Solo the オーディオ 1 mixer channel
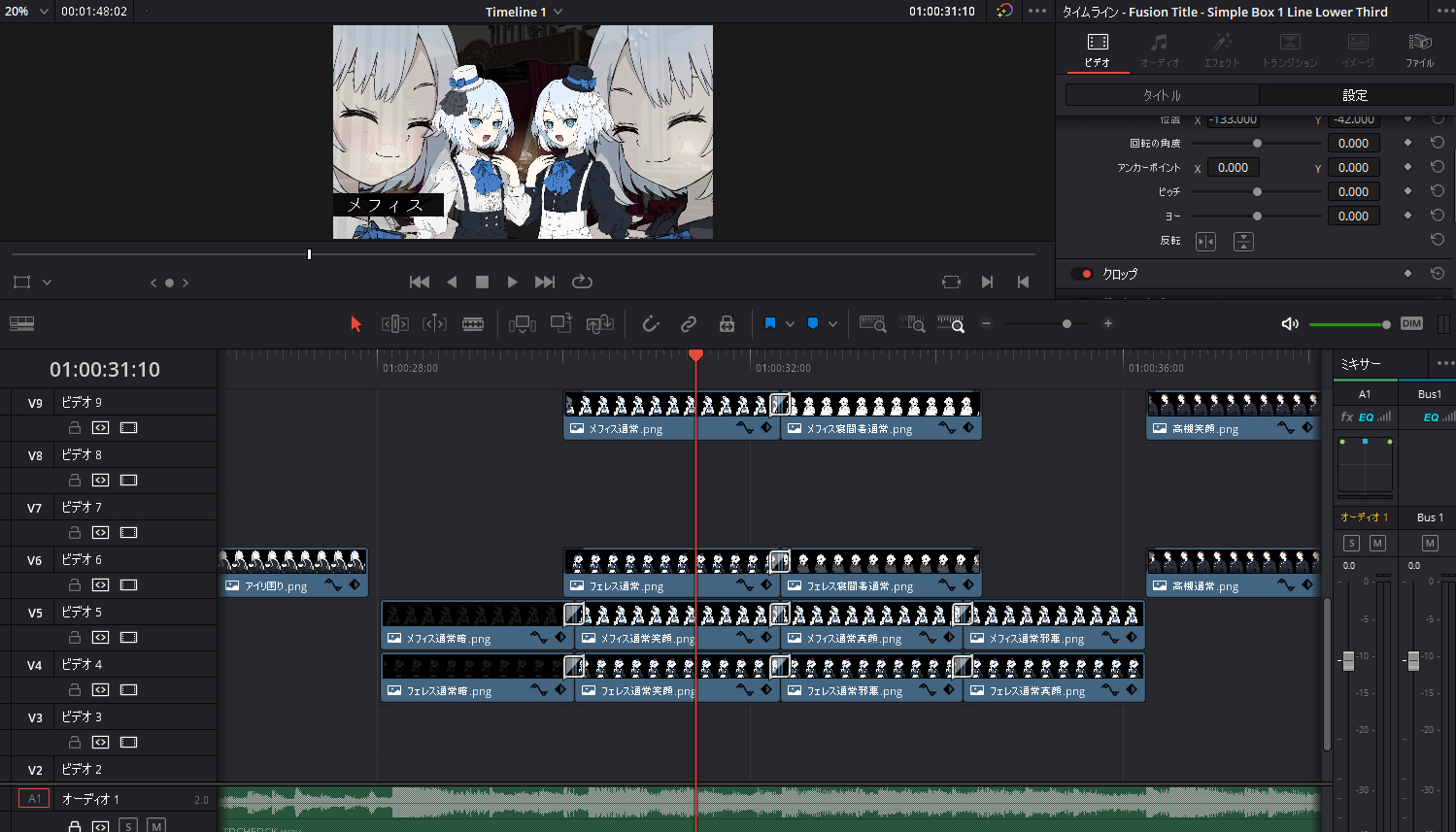The width and height of the screenshot is (1456, 832). [1351, 544]
